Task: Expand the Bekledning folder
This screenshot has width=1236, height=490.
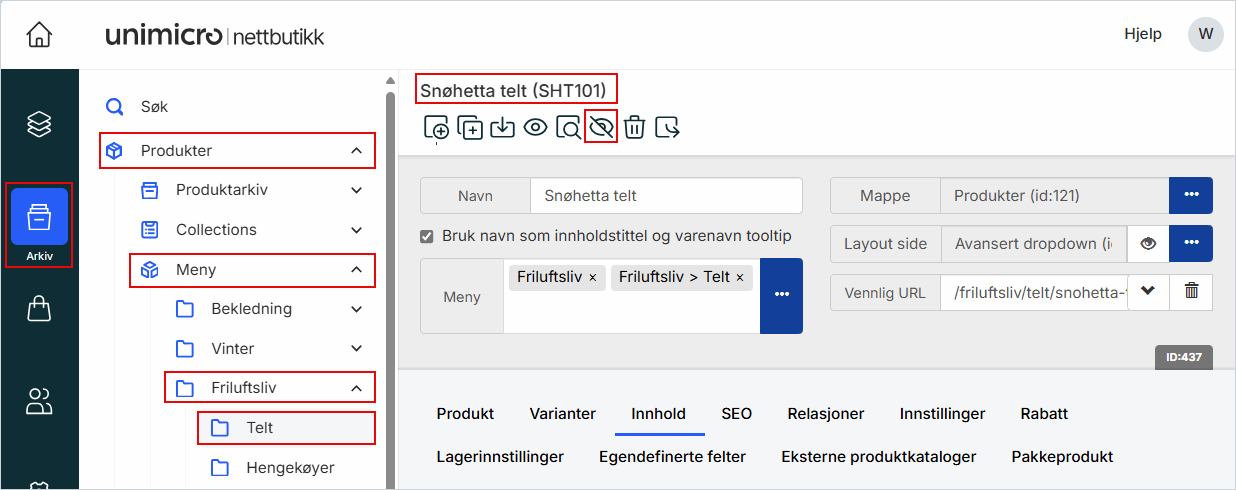Action: (356, 309)
